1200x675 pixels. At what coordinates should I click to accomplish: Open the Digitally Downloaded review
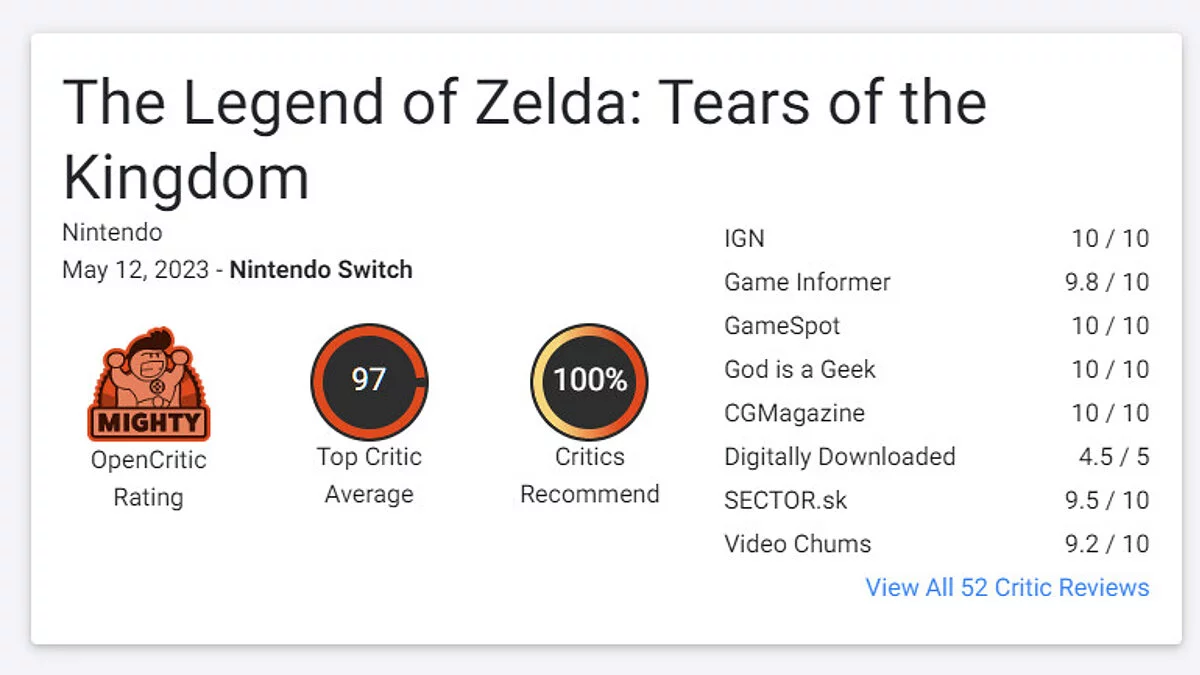pyautogui.click(x=839, y=457)
